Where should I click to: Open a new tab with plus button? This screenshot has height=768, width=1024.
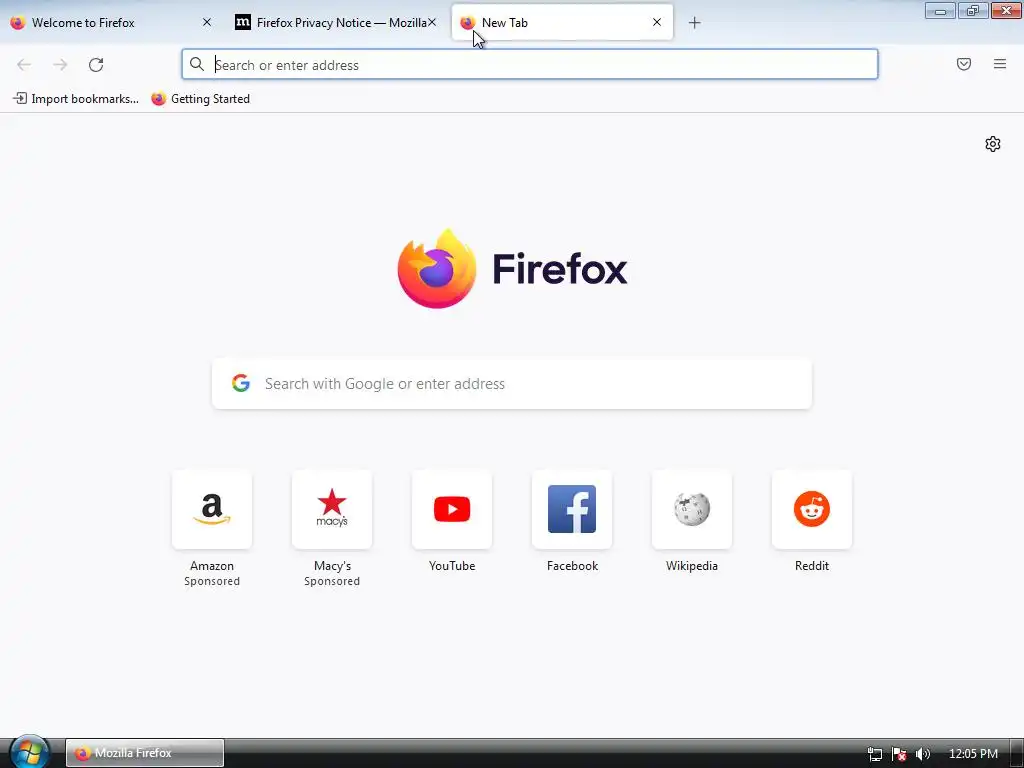click(694, 23)
